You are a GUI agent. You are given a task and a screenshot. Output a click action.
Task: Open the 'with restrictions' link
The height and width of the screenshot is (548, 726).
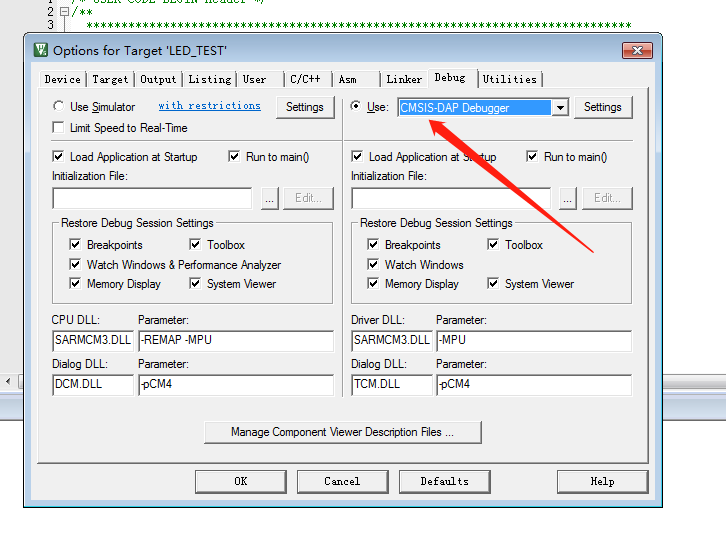[209, 106]
